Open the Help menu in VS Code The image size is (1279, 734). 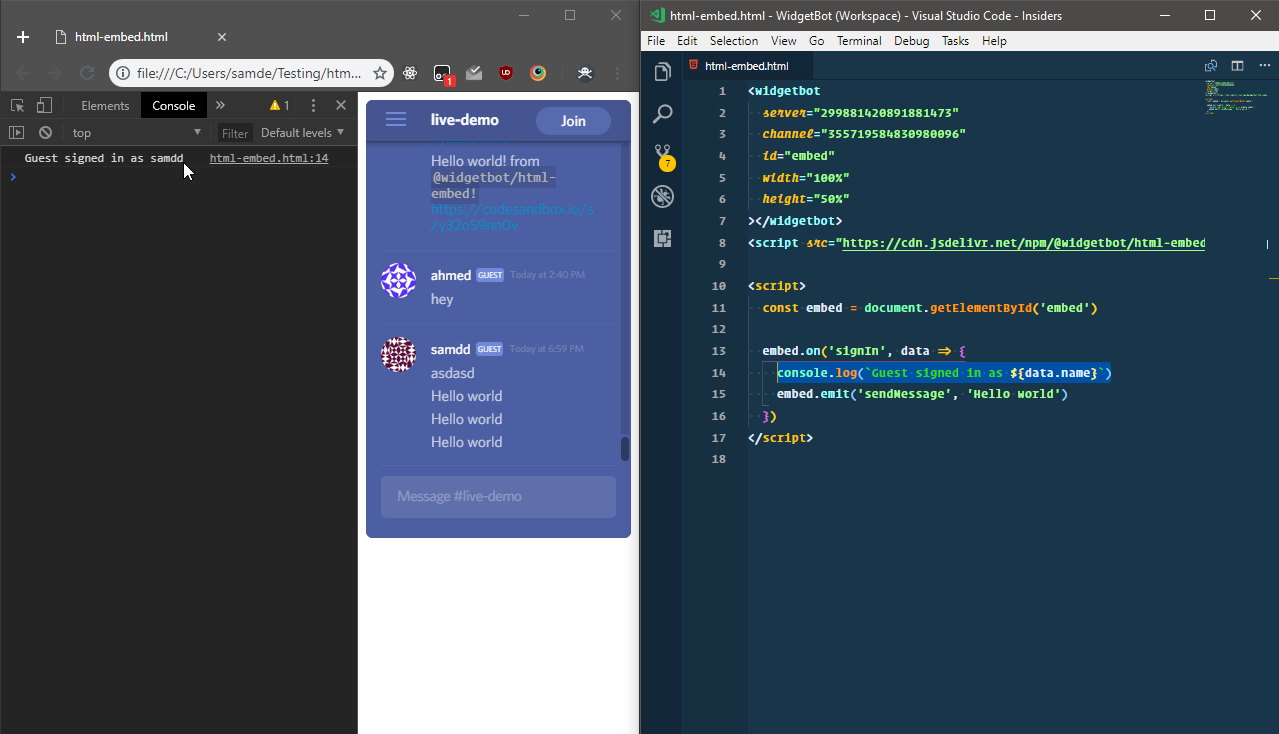click(994, 41)
